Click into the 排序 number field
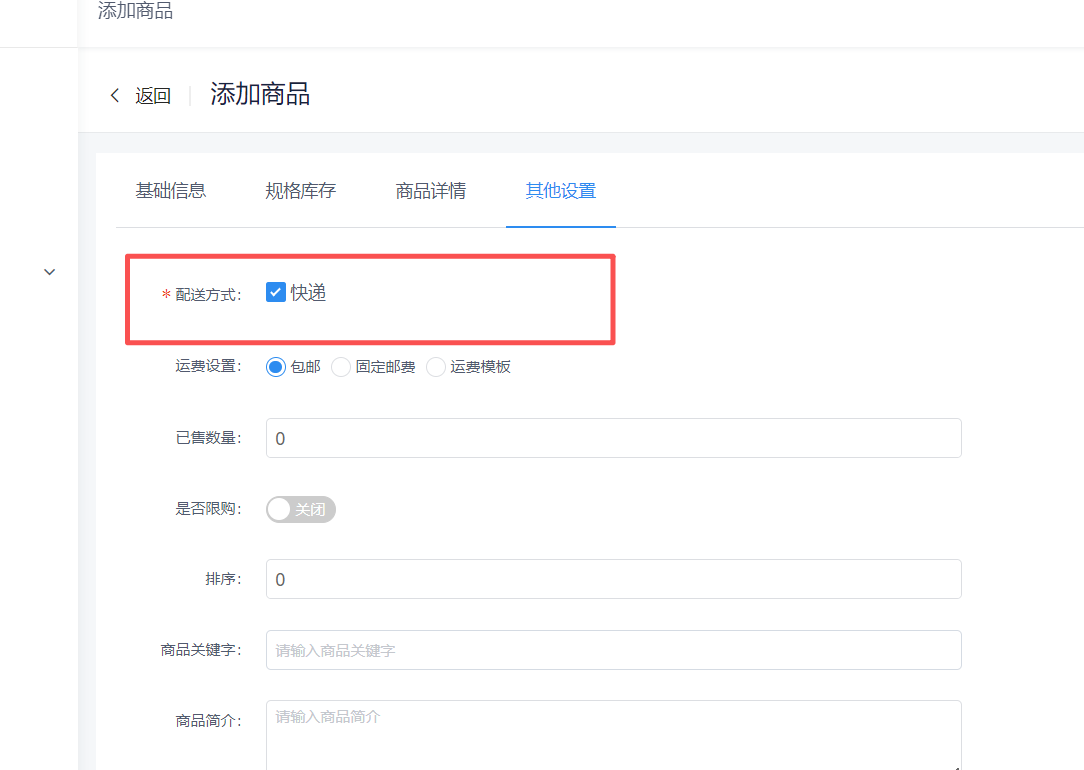Screen dimensions: 1084x770 coord(613,579)
